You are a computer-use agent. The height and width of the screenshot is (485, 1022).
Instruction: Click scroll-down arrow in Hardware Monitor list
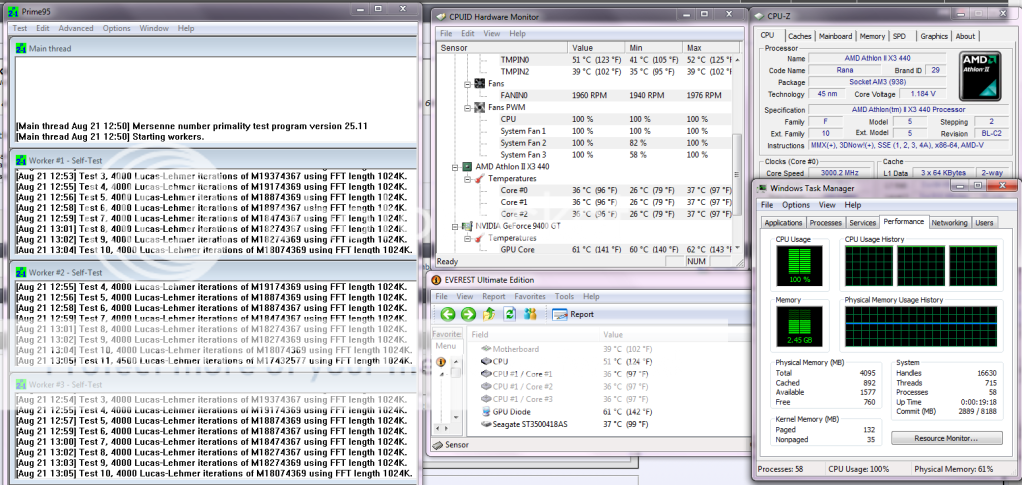(x=737, y=248)
